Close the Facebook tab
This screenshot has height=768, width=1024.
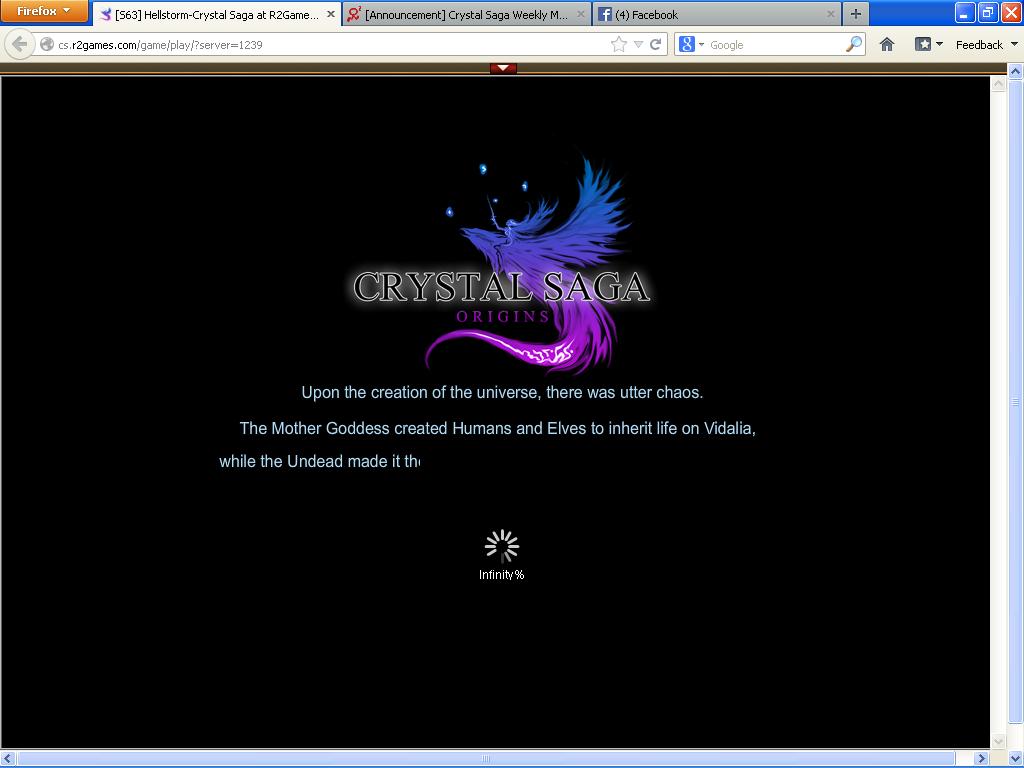click(830, 15)
